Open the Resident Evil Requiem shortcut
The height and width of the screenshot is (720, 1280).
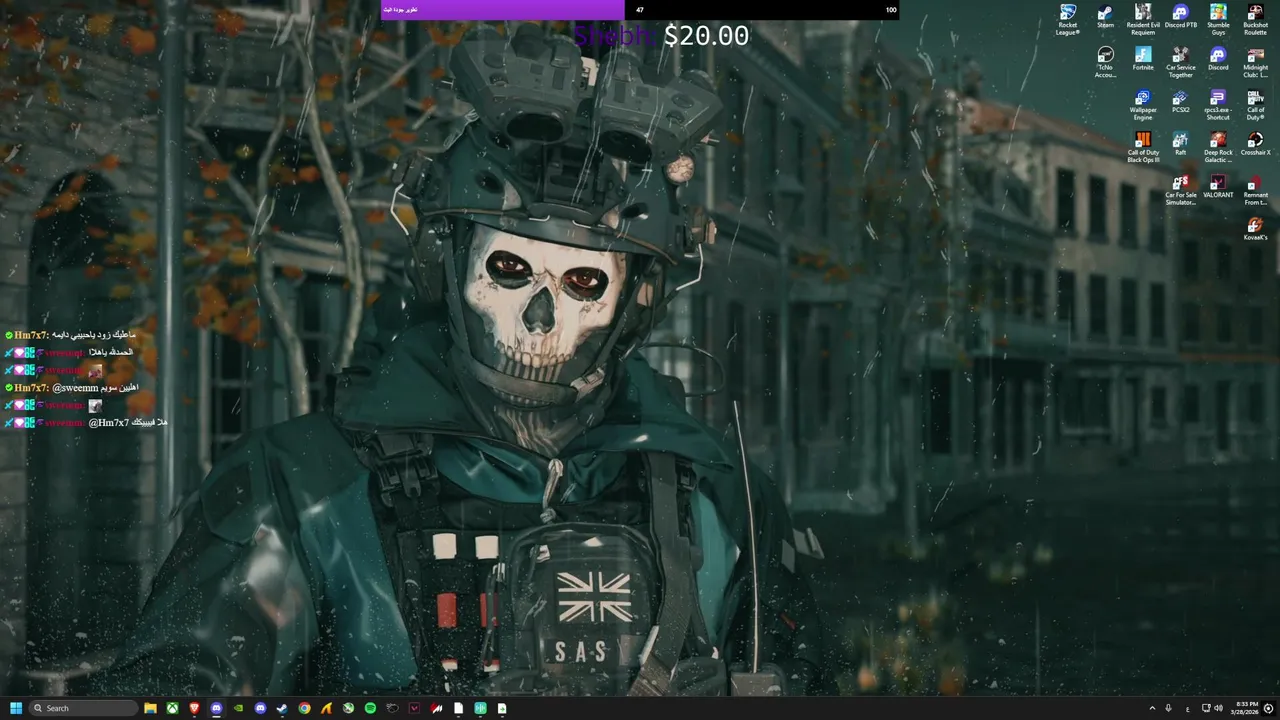1143,19
